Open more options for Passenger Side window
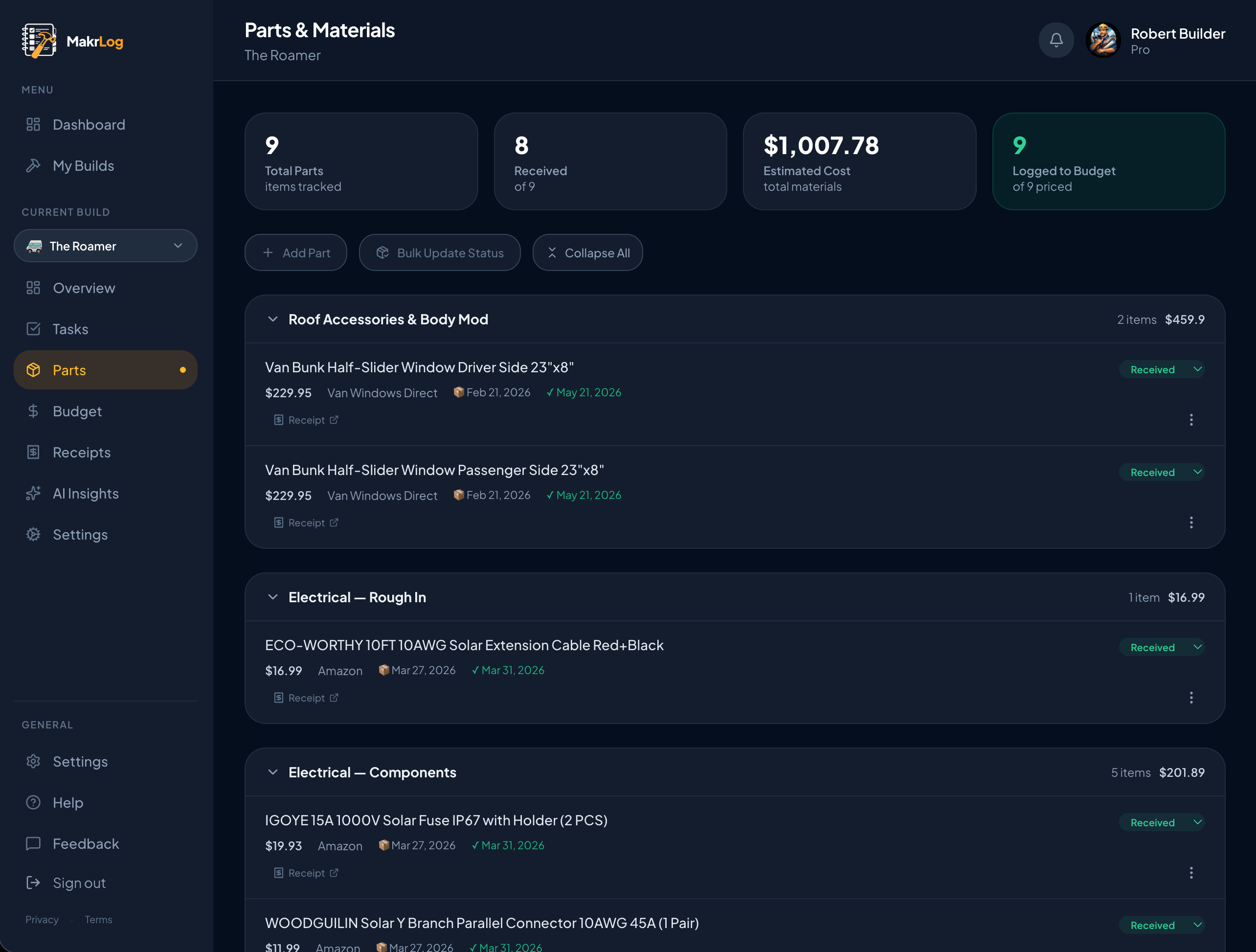This screenshot has height=952, width=1256. [1191, 522]
